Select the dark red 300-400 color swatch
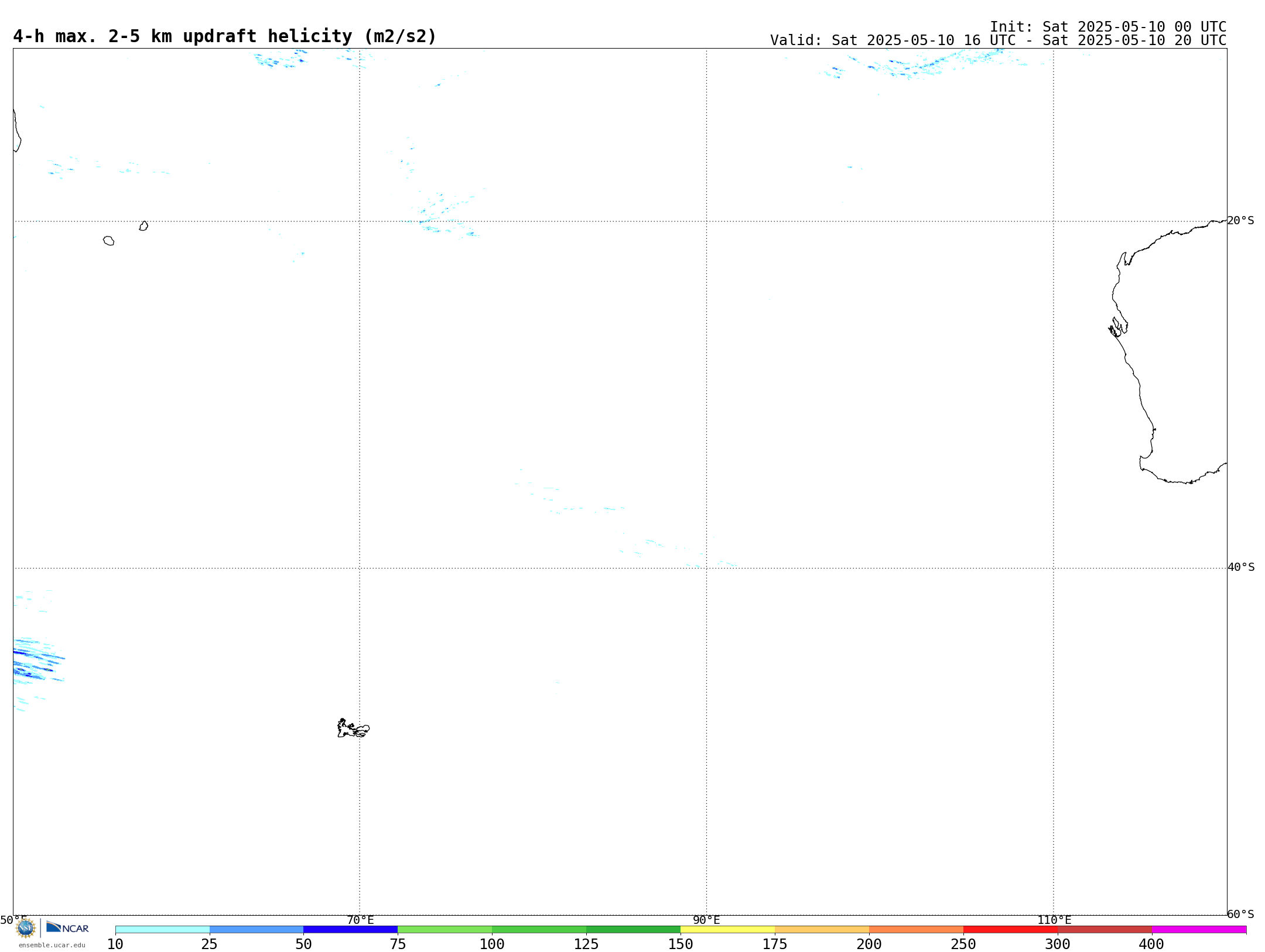The height and width of the screenshot is (952, 1265). [x=1105, y=930]
